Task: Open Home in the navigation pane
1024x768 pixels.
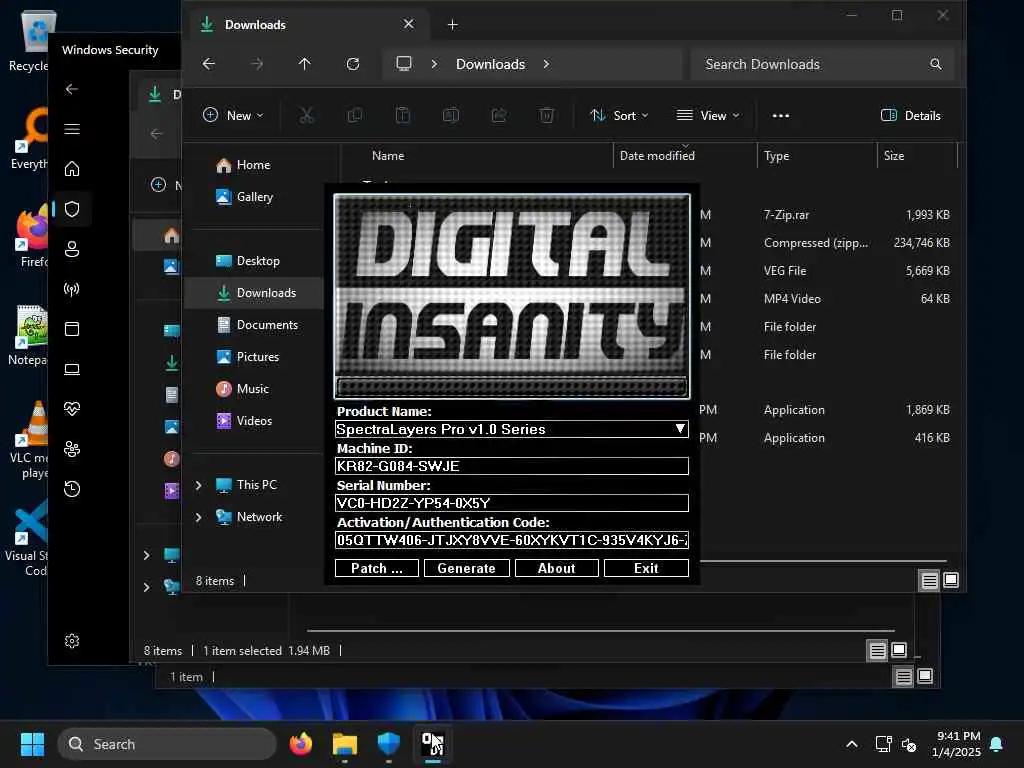Action: [x=253, y=165]
